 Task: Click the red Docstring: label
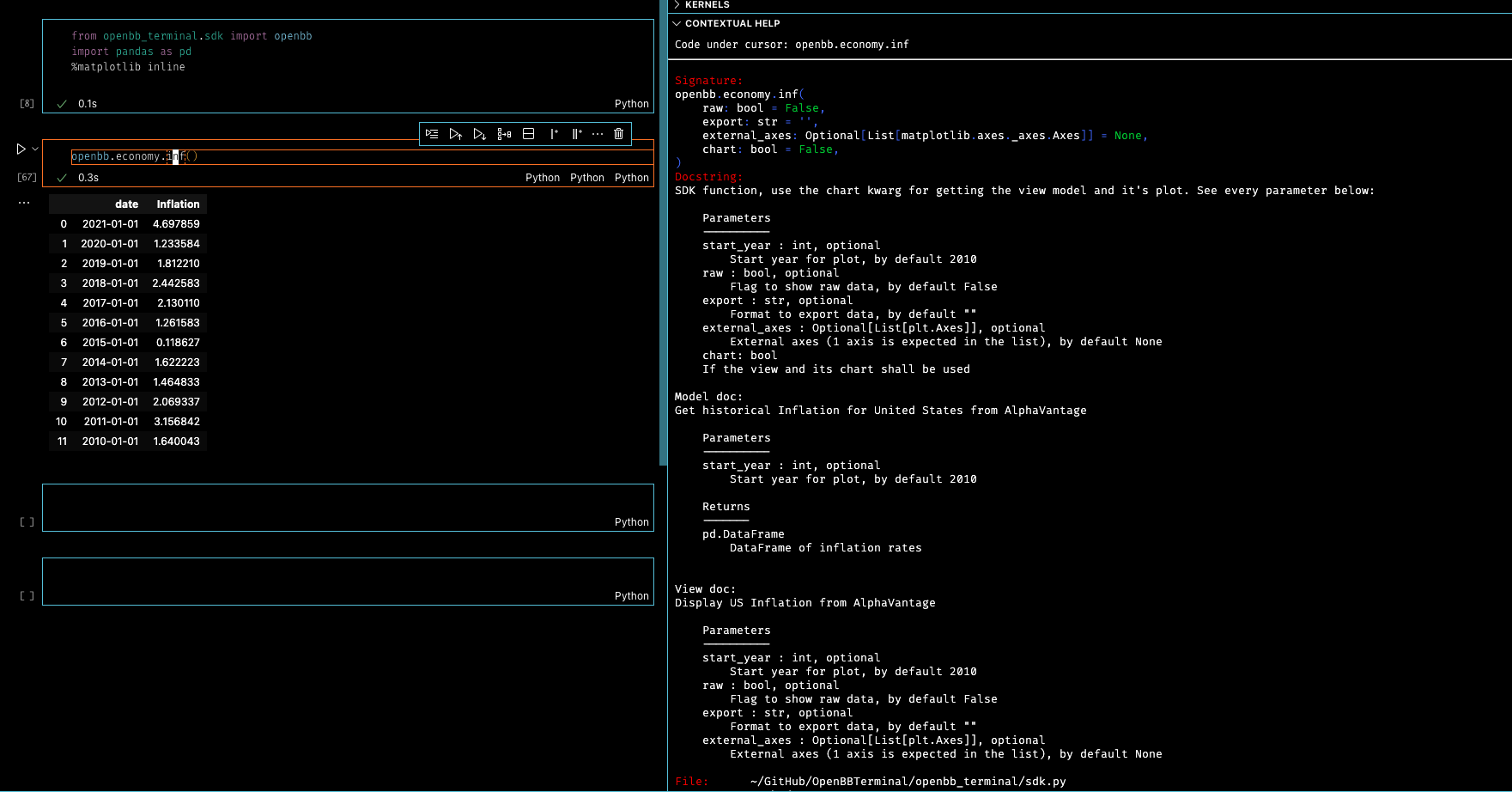(x=708, y=177)
